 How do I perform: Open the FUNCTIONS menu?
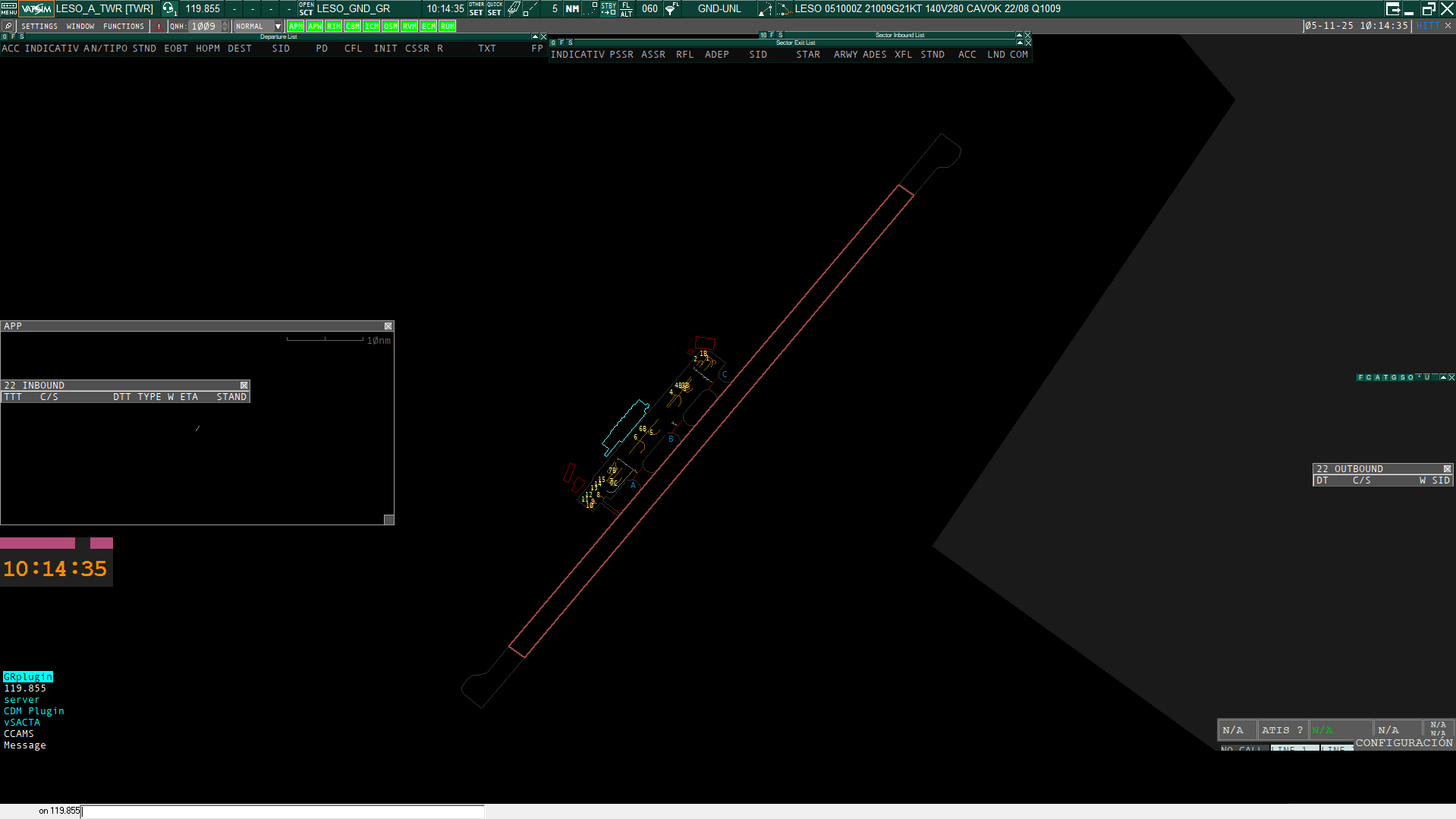point(123,27)
